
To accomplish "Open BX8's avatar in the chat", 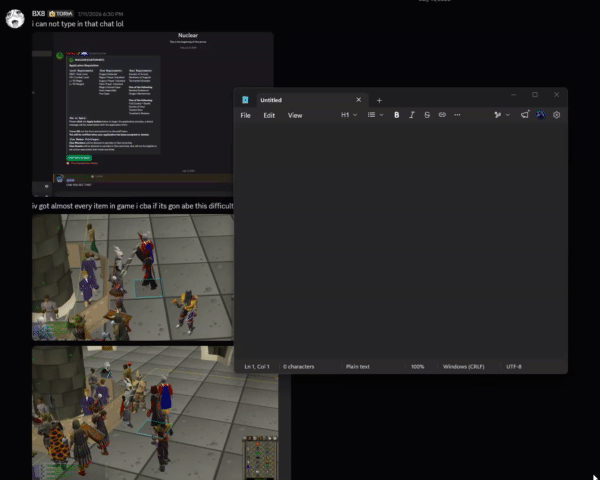I will click(15, 18).
